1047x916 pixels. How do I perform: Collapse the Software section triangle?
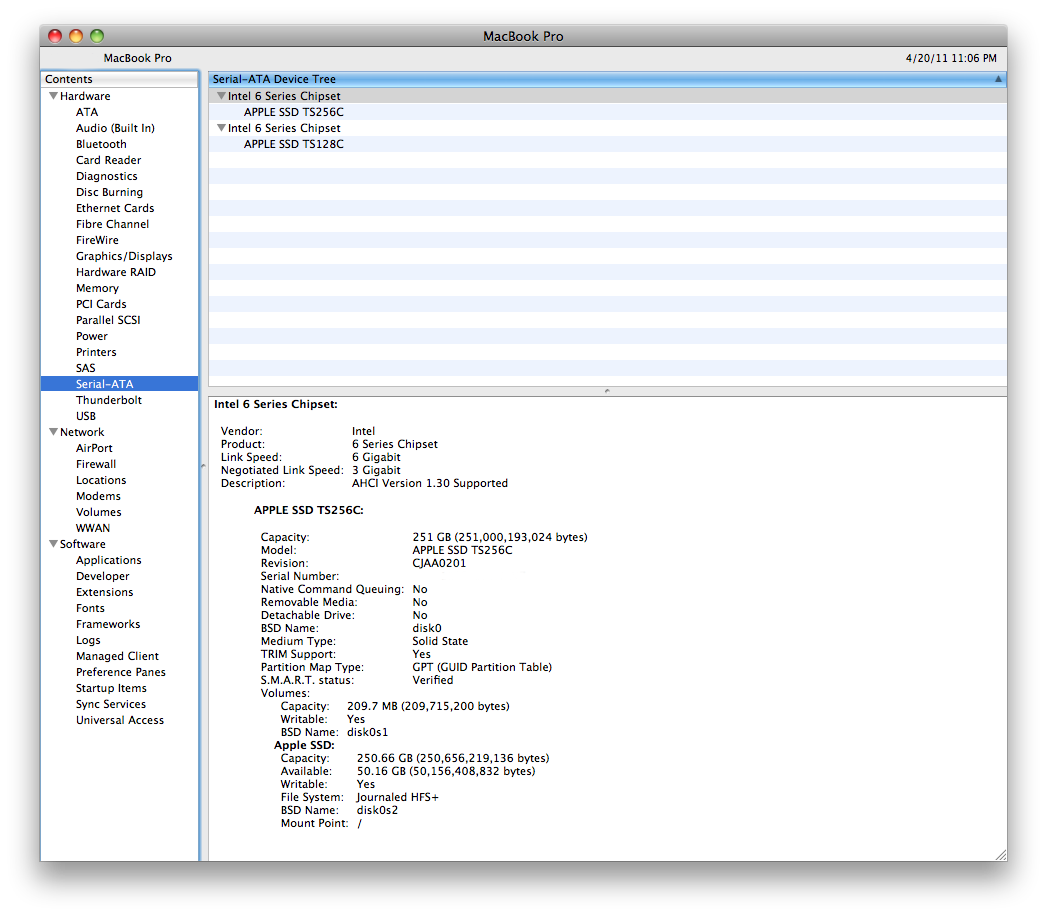[x=53, y=544]
